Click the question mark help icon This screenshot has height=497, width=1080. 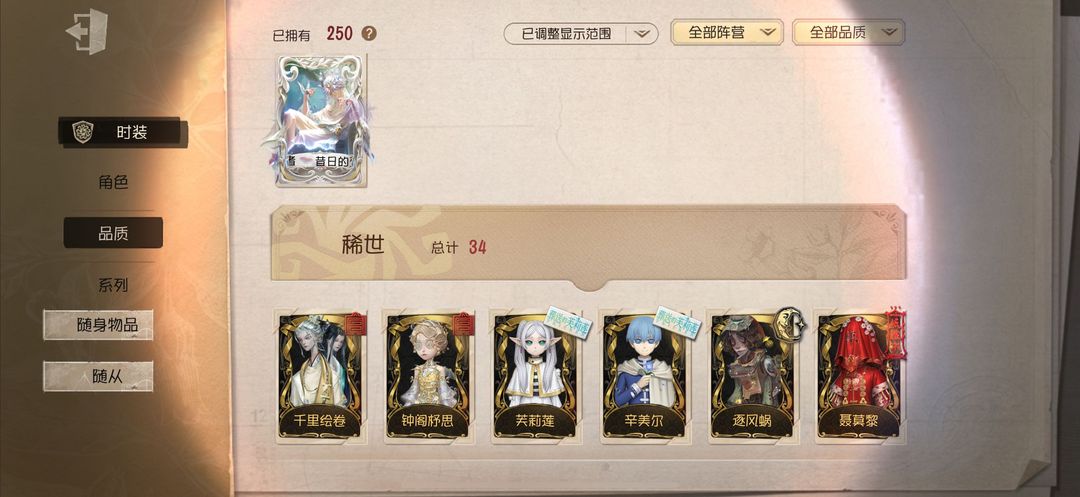coord(369,33)
